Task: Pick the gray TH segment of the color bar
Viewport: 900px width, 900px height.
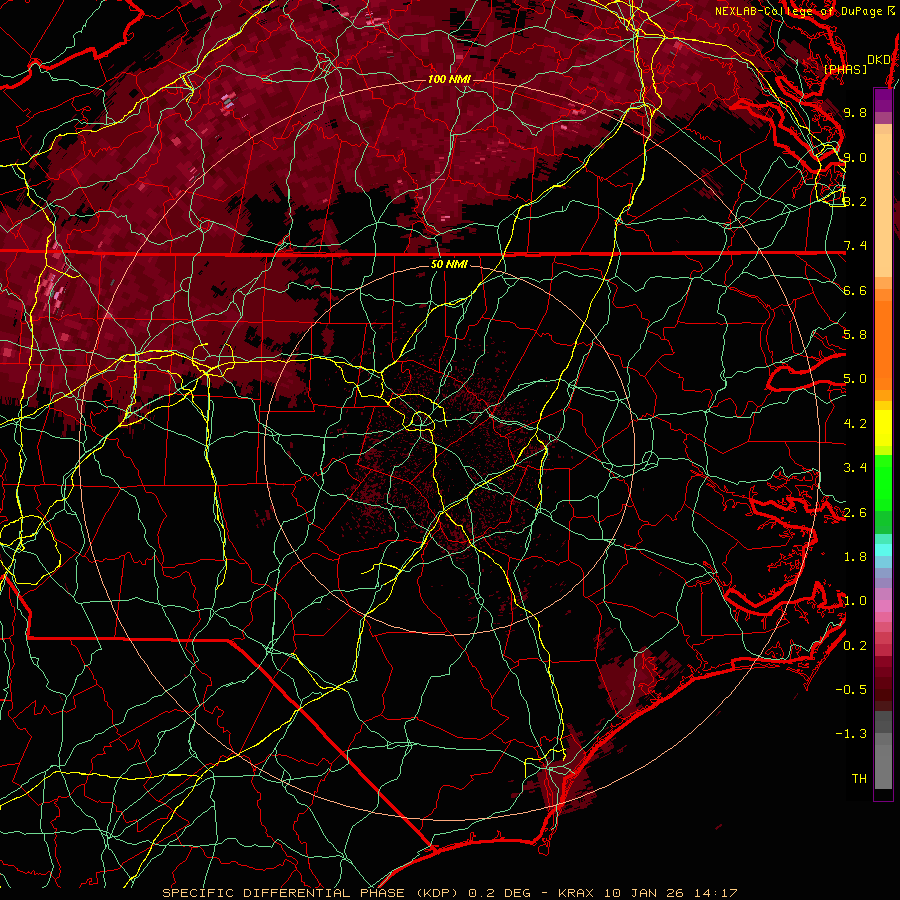Action: click(883, 767)
